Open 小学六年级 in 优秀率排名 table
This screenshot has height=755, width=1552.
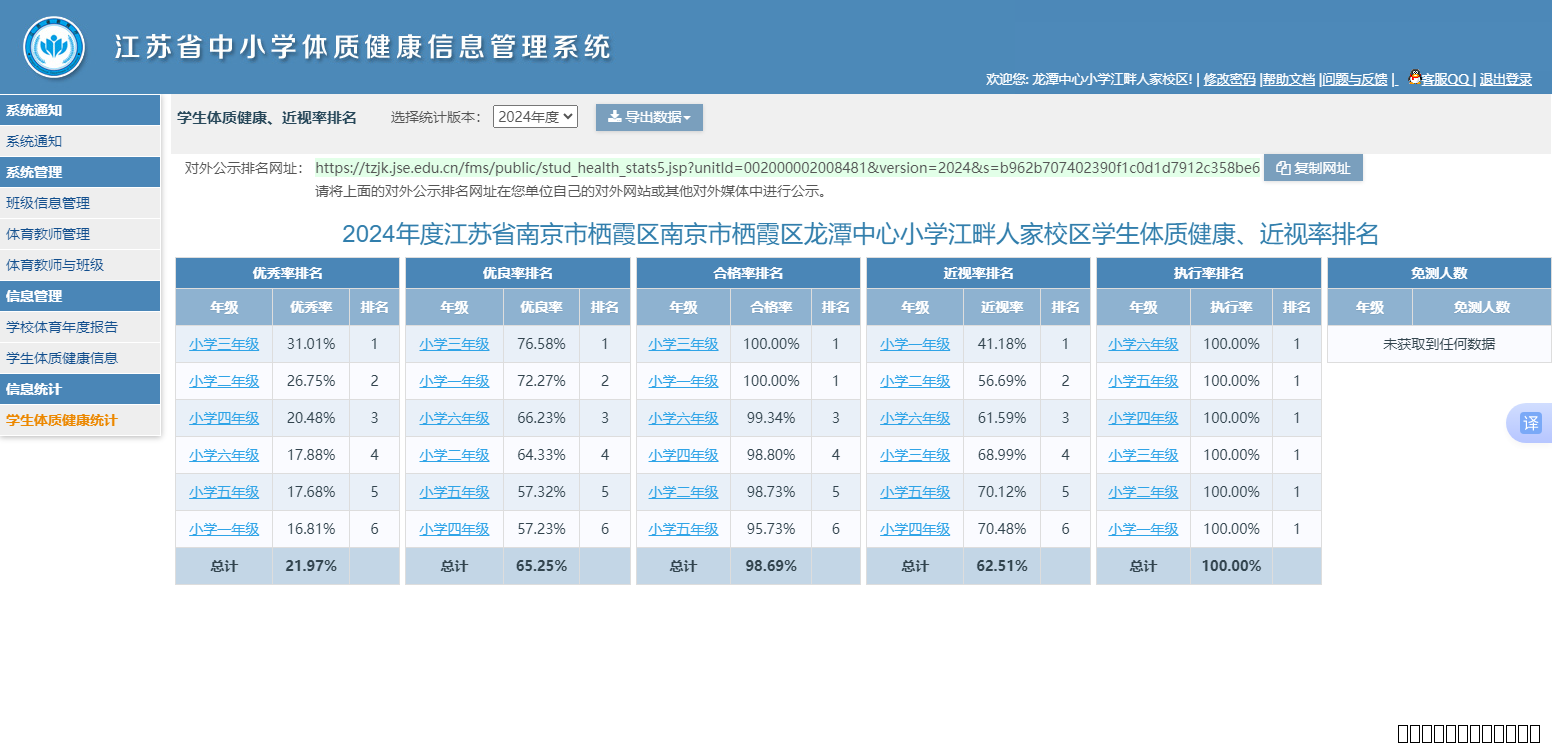(x=224, y=455)
